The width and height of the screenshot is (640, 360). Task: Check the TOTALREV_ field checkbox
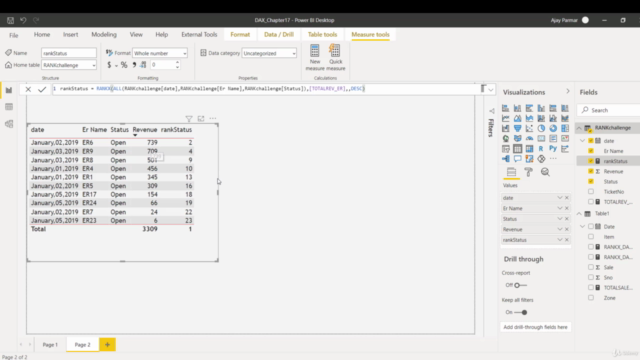tap(591, 202)
